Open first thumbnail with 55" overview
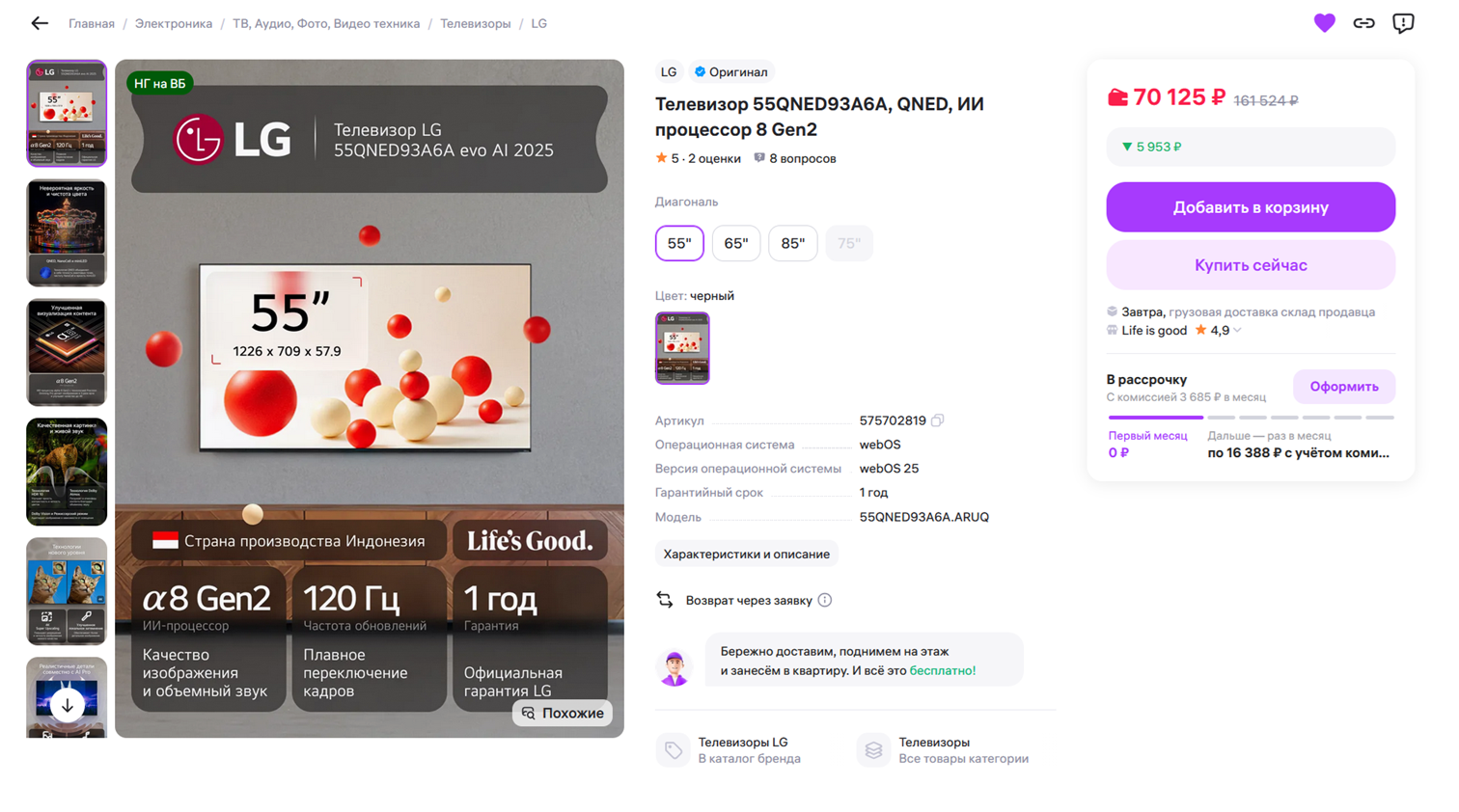Screen dimensions: 1459x812 (x=67, y=114)
